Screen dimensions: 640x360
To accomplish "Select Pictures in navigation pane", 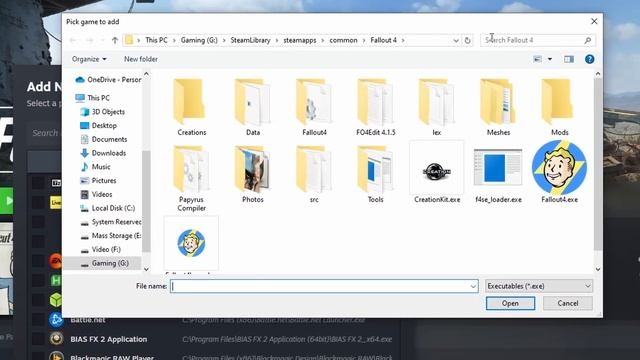I will (x=98, y=180).
